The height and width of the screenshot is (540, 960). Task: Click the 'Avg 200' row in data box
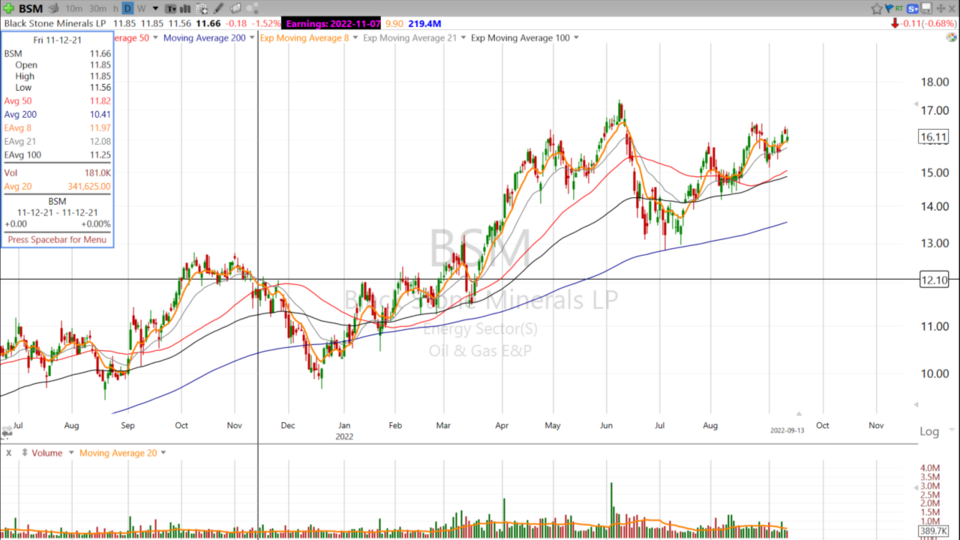point(57,114)
